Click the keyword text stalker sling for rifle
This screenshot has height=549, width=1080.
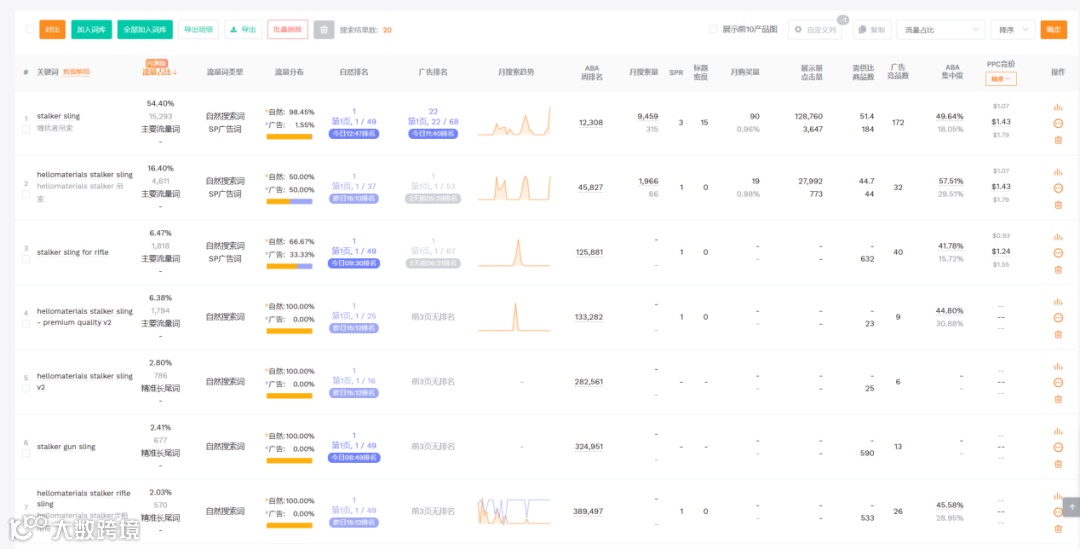coord(72,252)
